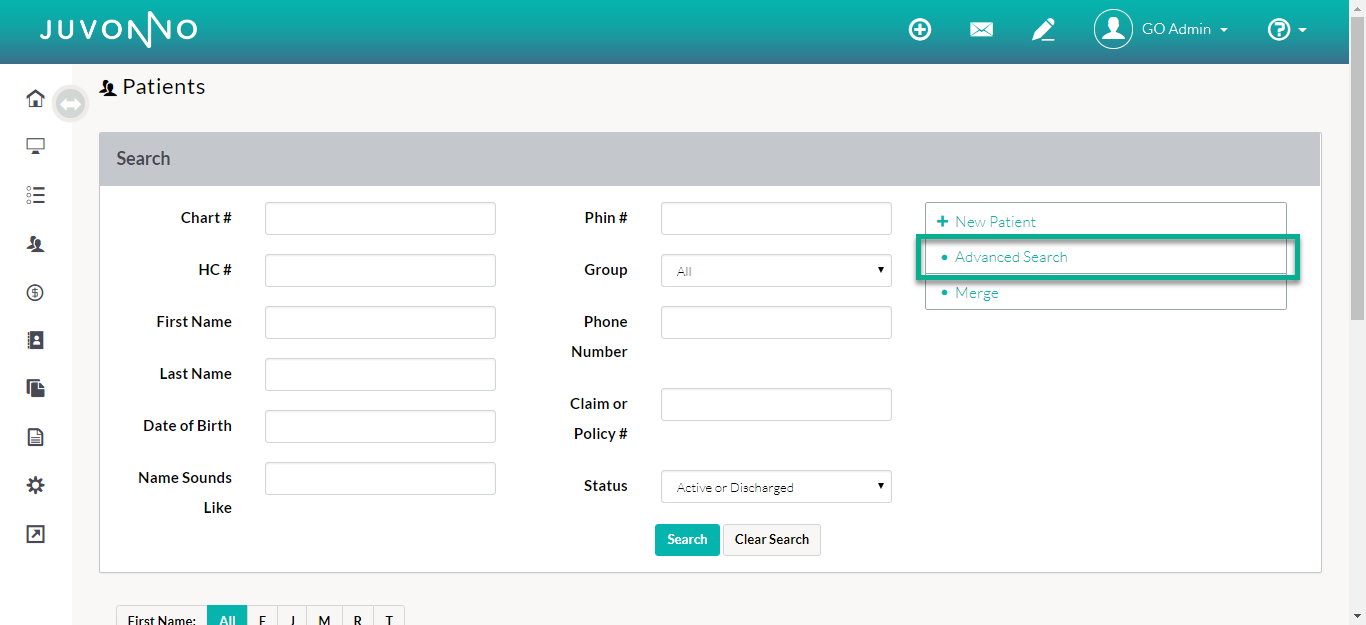This screenshot has height=625, width=1366.
Task: Toggle the sidebar expand arrows button
Action: click(x=70, y=103)
